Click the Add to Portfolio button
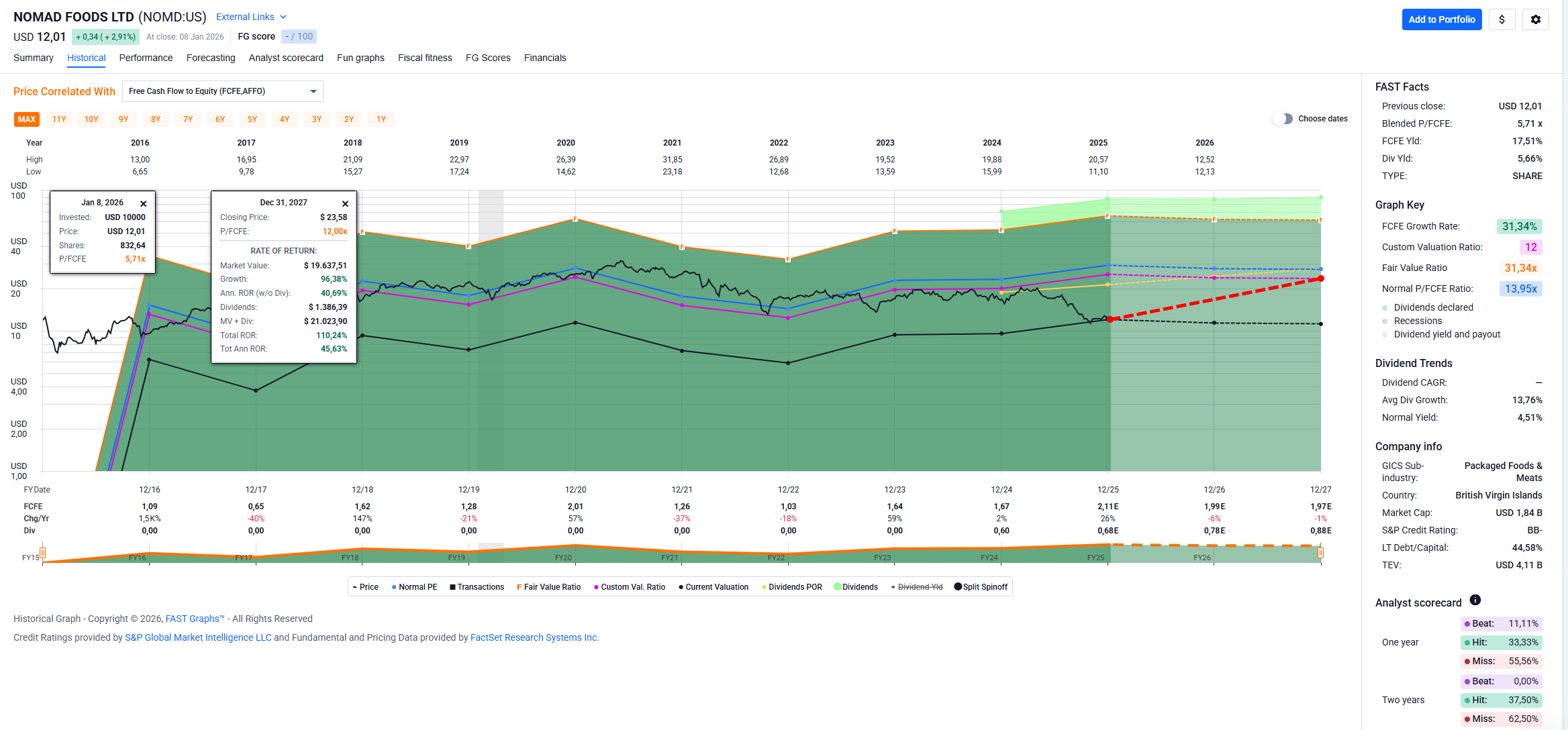1568x730 pixels. point(1441,19)
